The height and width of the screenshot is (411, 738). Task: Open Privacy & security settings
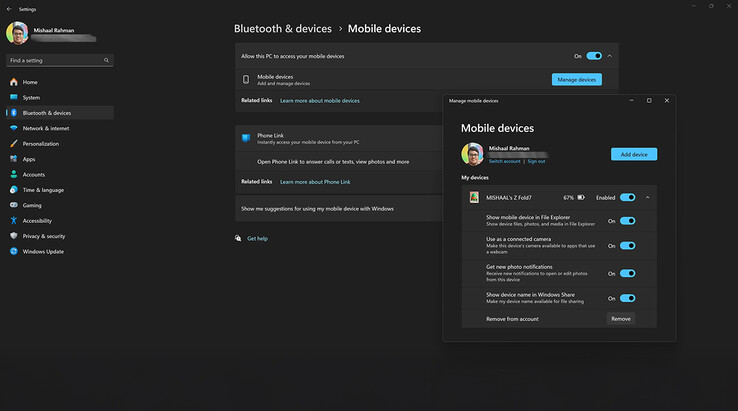pos(60,236)
